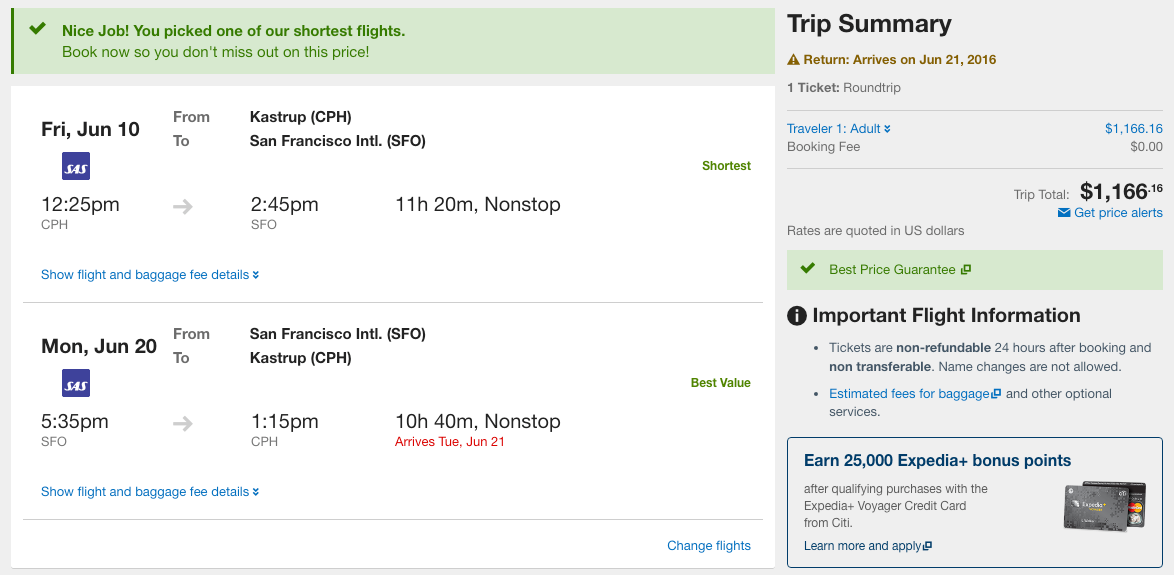Click the envelope icon beside Get price alerts

[x=1064, y=213]
